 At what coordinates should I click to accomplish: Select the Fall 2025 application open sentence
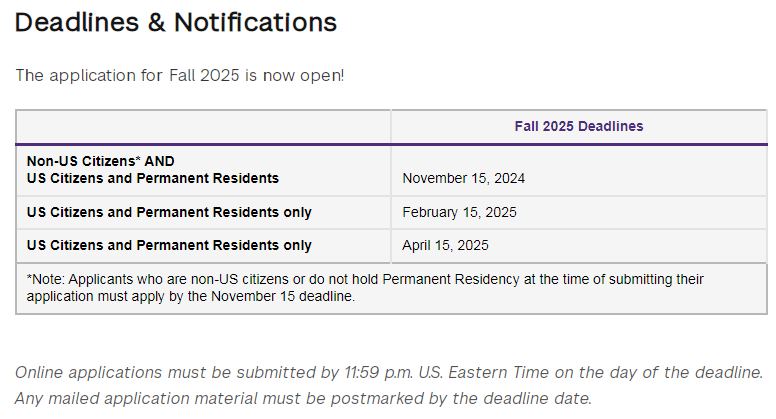click(180, 76)
